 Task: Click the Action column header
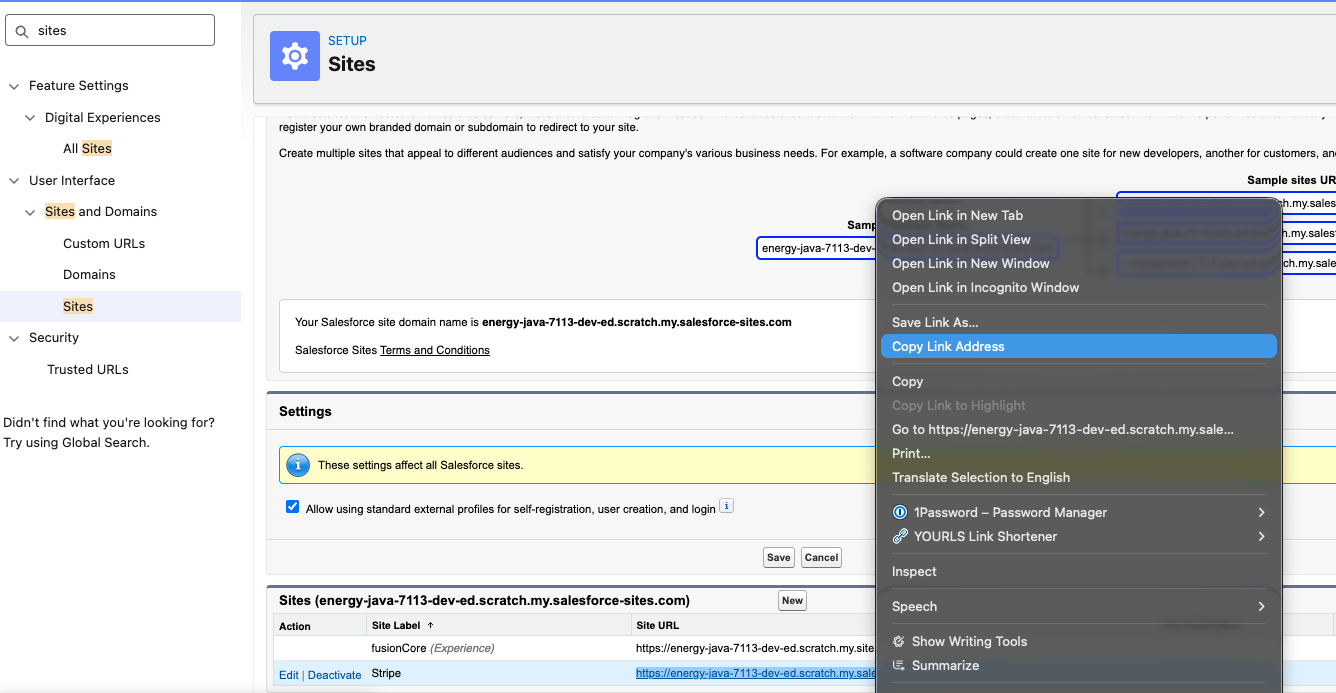pyautogui.click(x=295, y=626)
